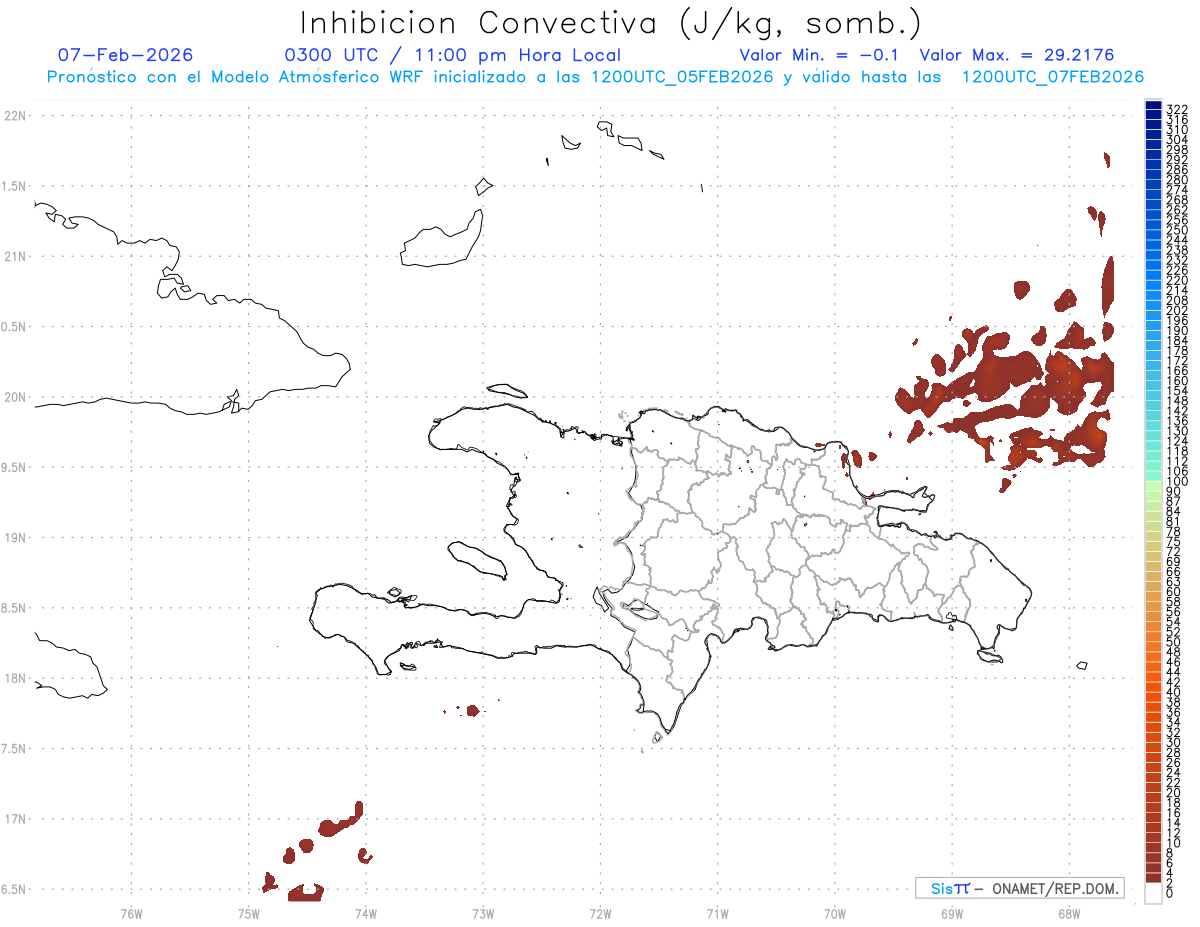This screenshot has width=1200, height=927.
Task: Click the white '0' swatch in the color bar
Action: pos(1153,893)
